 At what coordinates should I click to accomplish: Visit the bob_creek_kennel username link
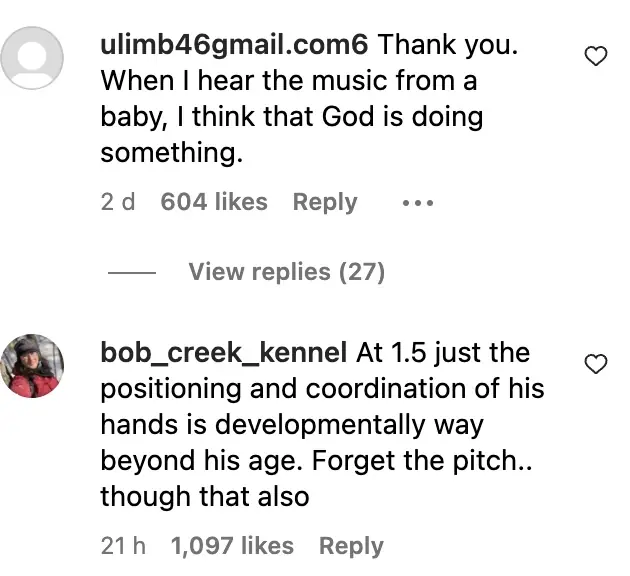tap(224, 353)
